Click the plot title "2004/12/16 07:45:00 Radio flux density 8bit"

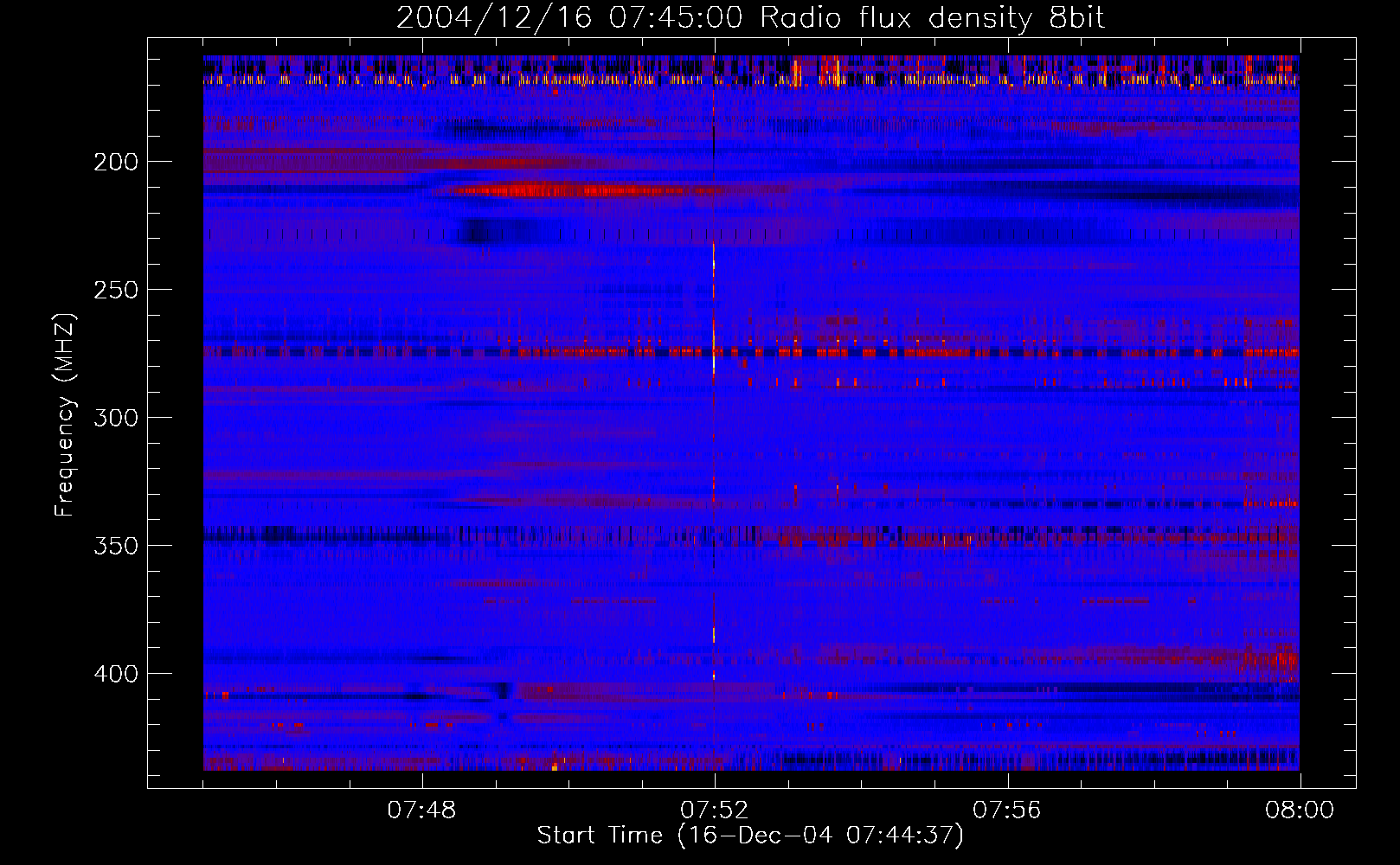[x=750, y=18]
